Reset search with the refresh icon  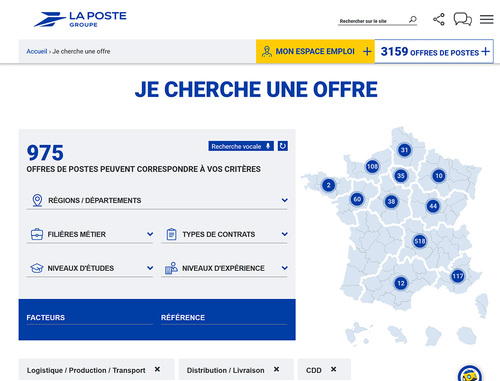coord(283,146)
